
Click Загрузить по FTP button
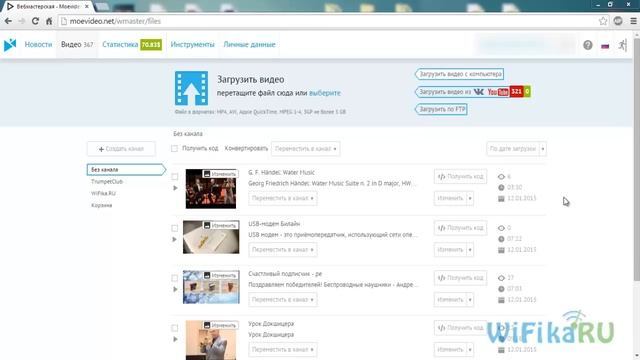tap(441, 109)
